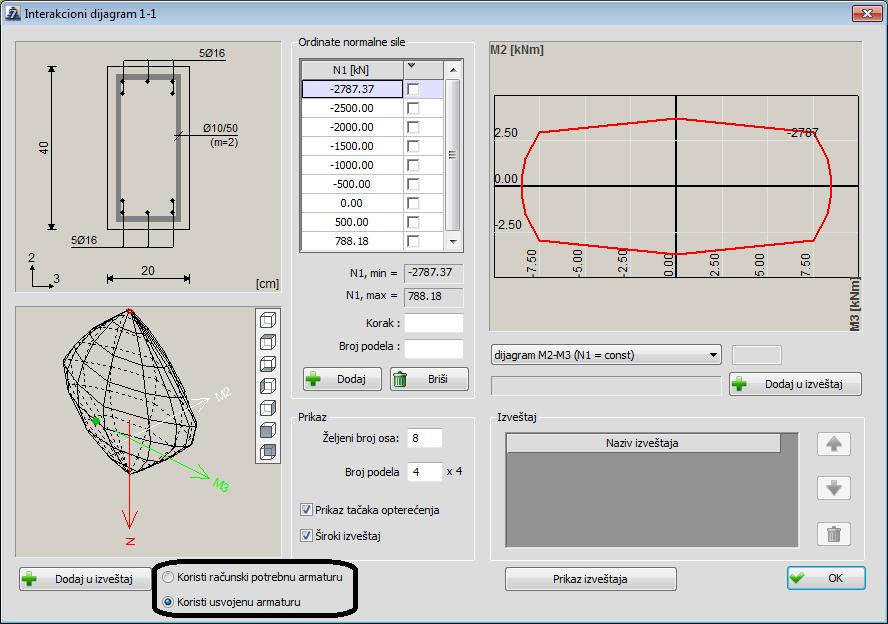Click the N1 table scrollbar down arrow

click(x=452, y=241)
